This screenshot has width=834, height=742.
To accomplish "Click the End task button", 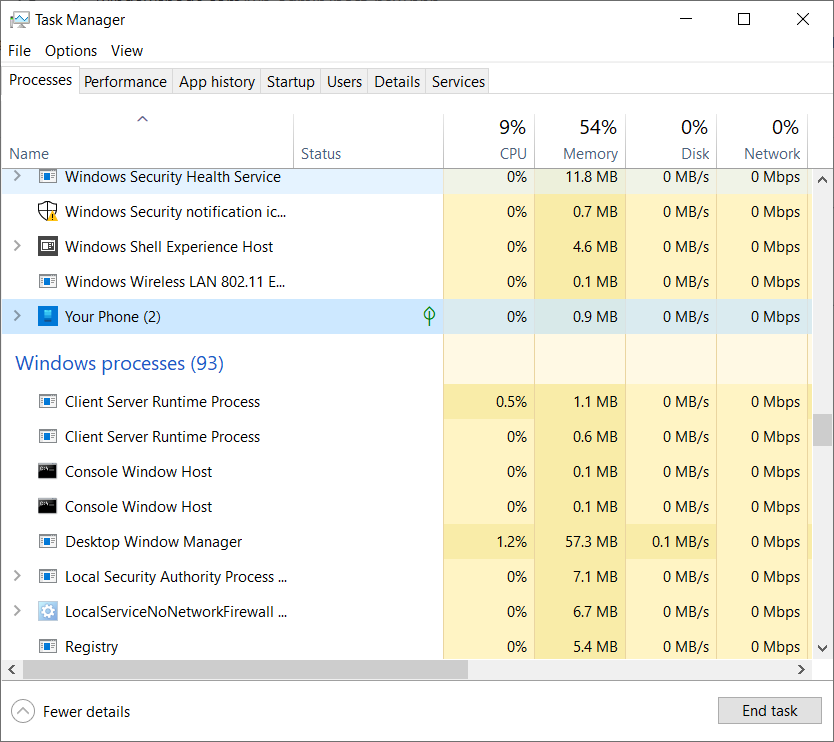I will coord(770,711).
